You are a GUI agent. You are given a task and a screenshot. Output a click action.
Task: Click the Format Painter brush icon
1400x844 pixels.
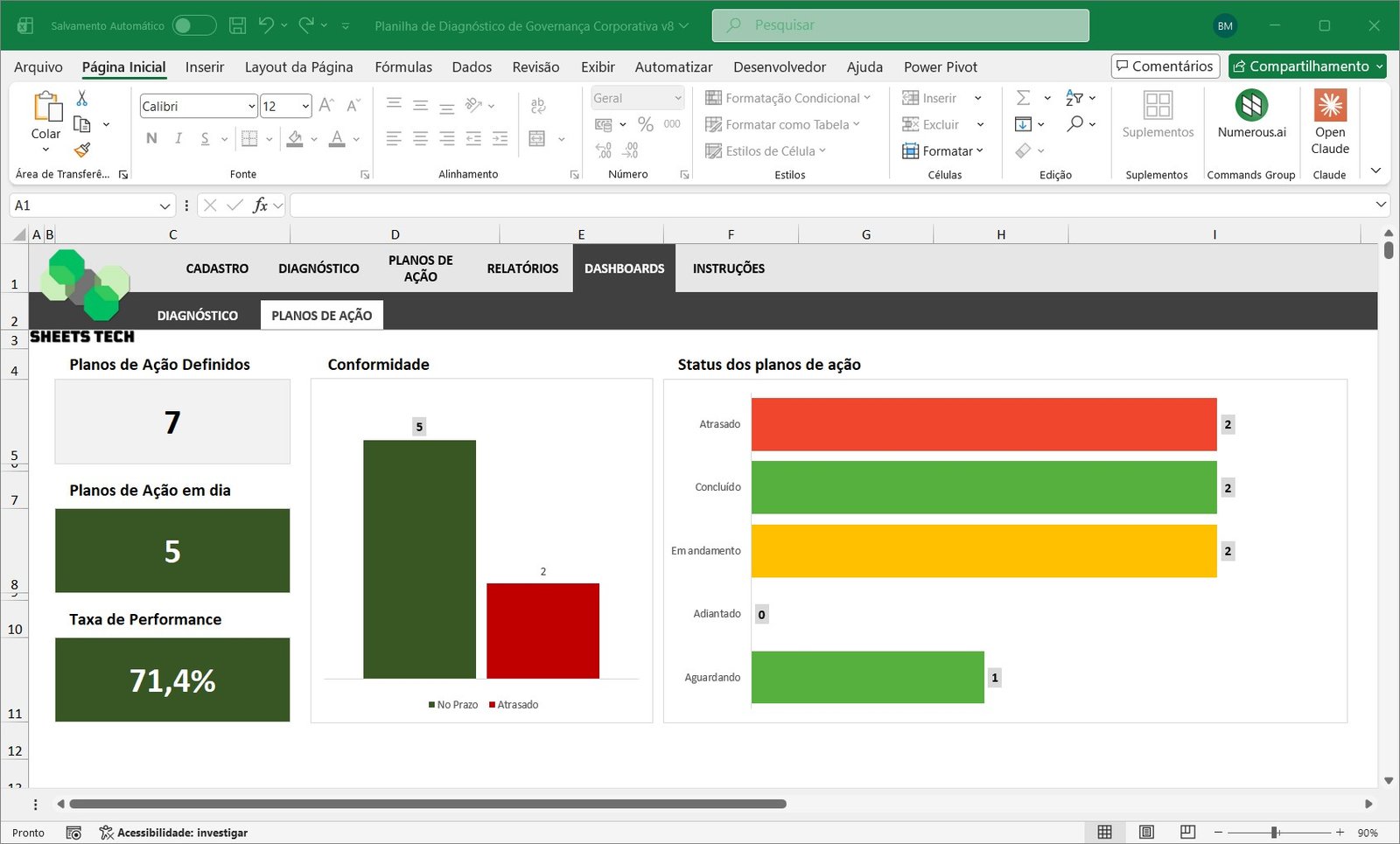click(x=82, y=150)
